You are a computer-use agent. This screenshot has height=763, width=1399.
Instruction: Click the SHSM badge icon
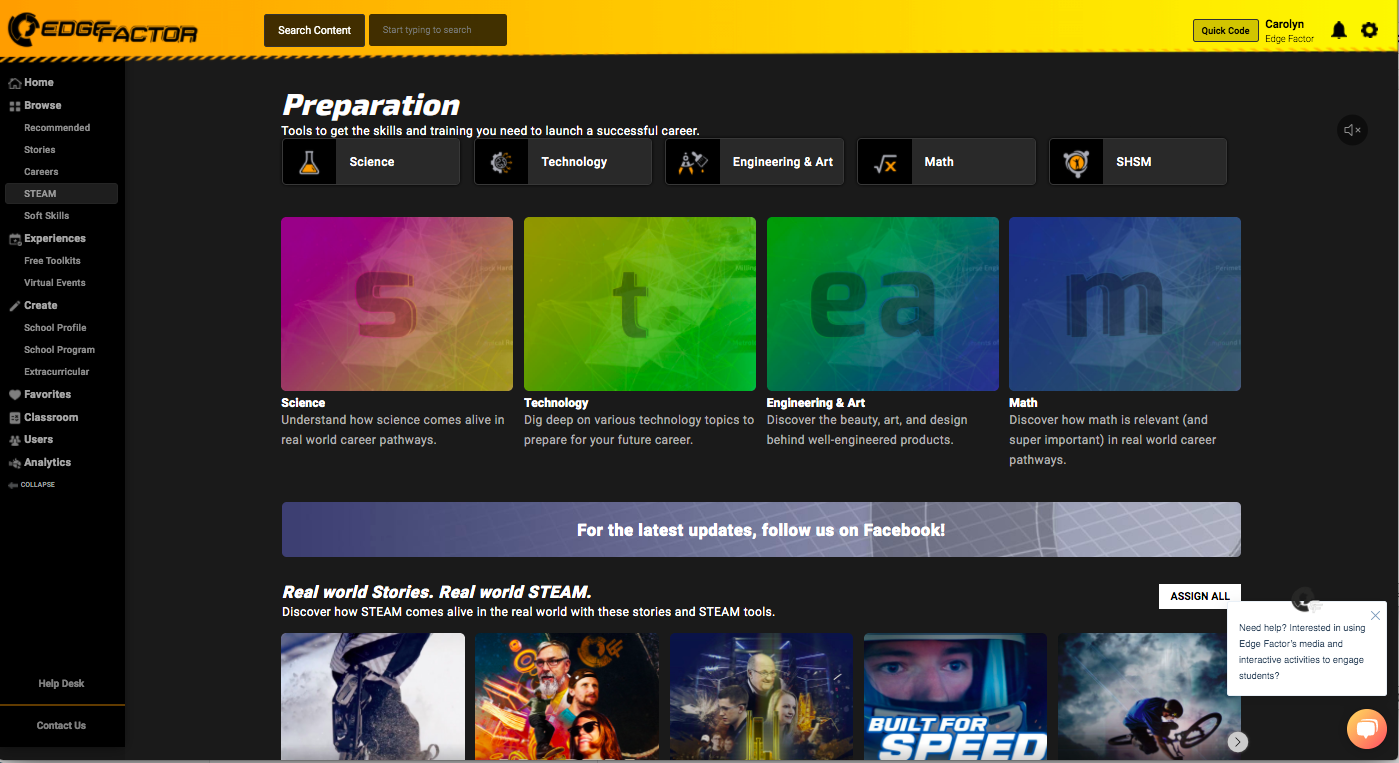(1076, 162)
